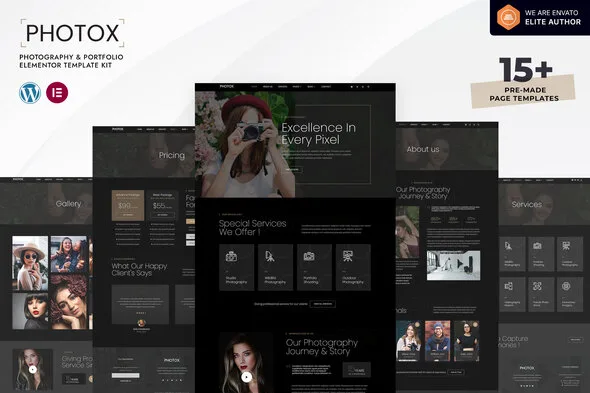Click the outlined button below the Special Services cards
Viewport: 590px width, 393px height.
click(322, 304)
